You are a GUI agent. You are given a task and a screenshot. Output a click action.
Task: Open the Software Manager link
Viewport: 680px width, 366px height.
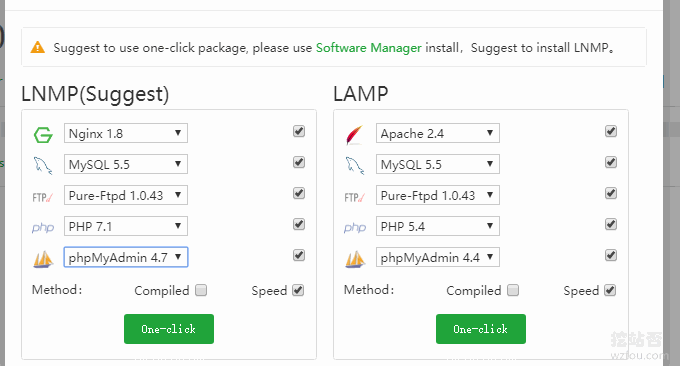point(369,47)
